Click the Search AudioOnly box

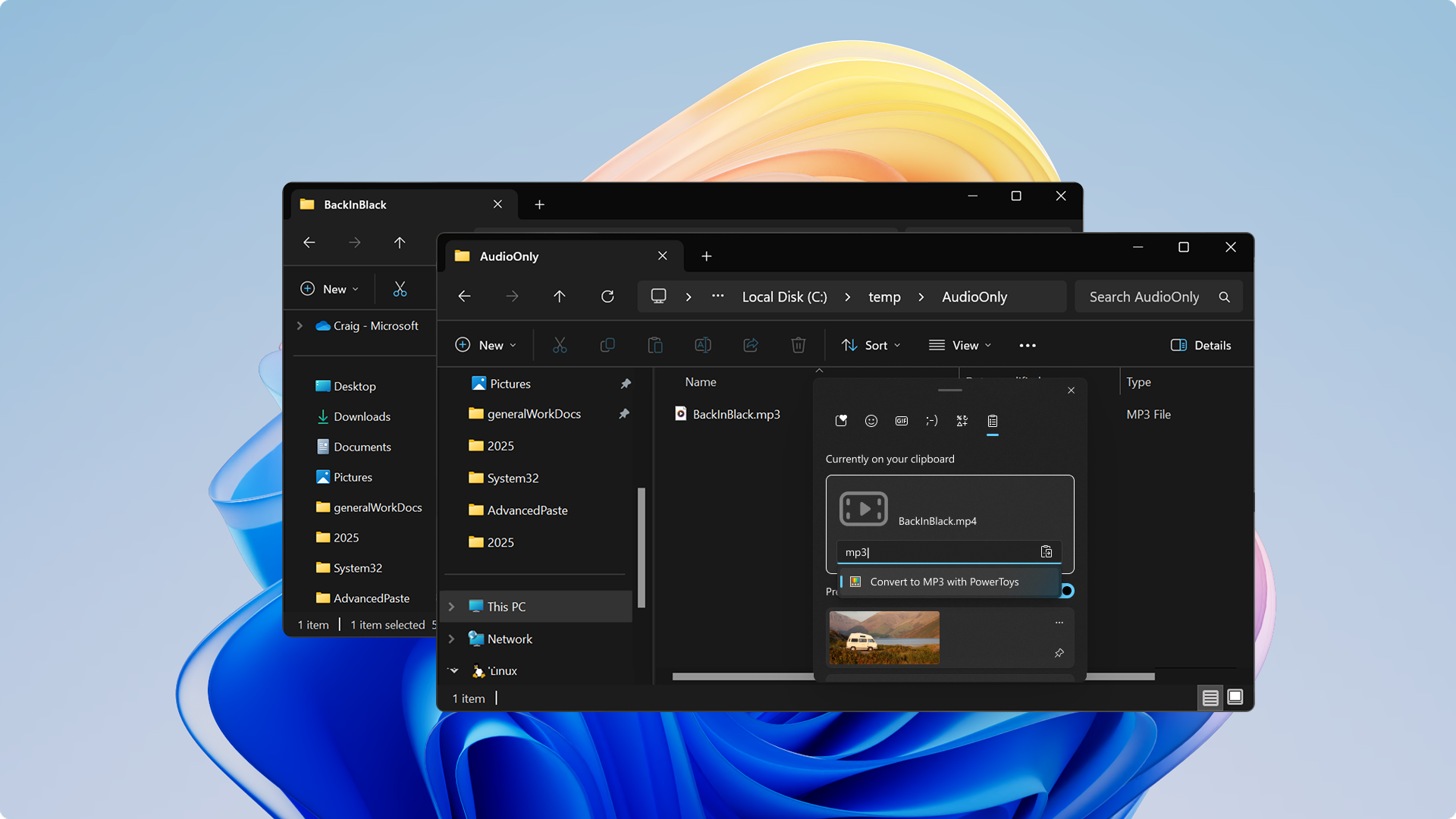pos(1159,297)
